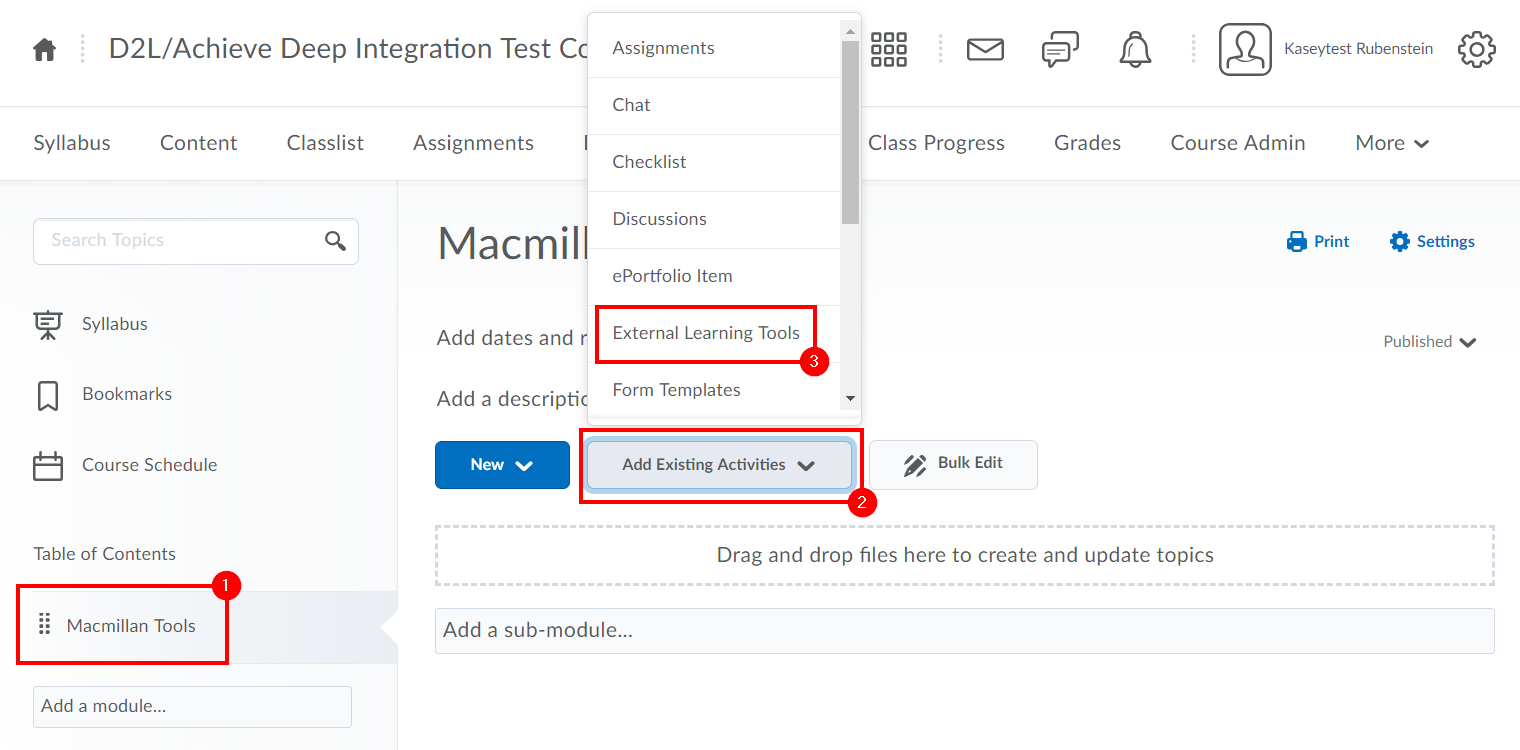The height and width of the screenshot is (750, 1520).
Task: Open account settings with the gear icon
Action: click(1477, 49)
